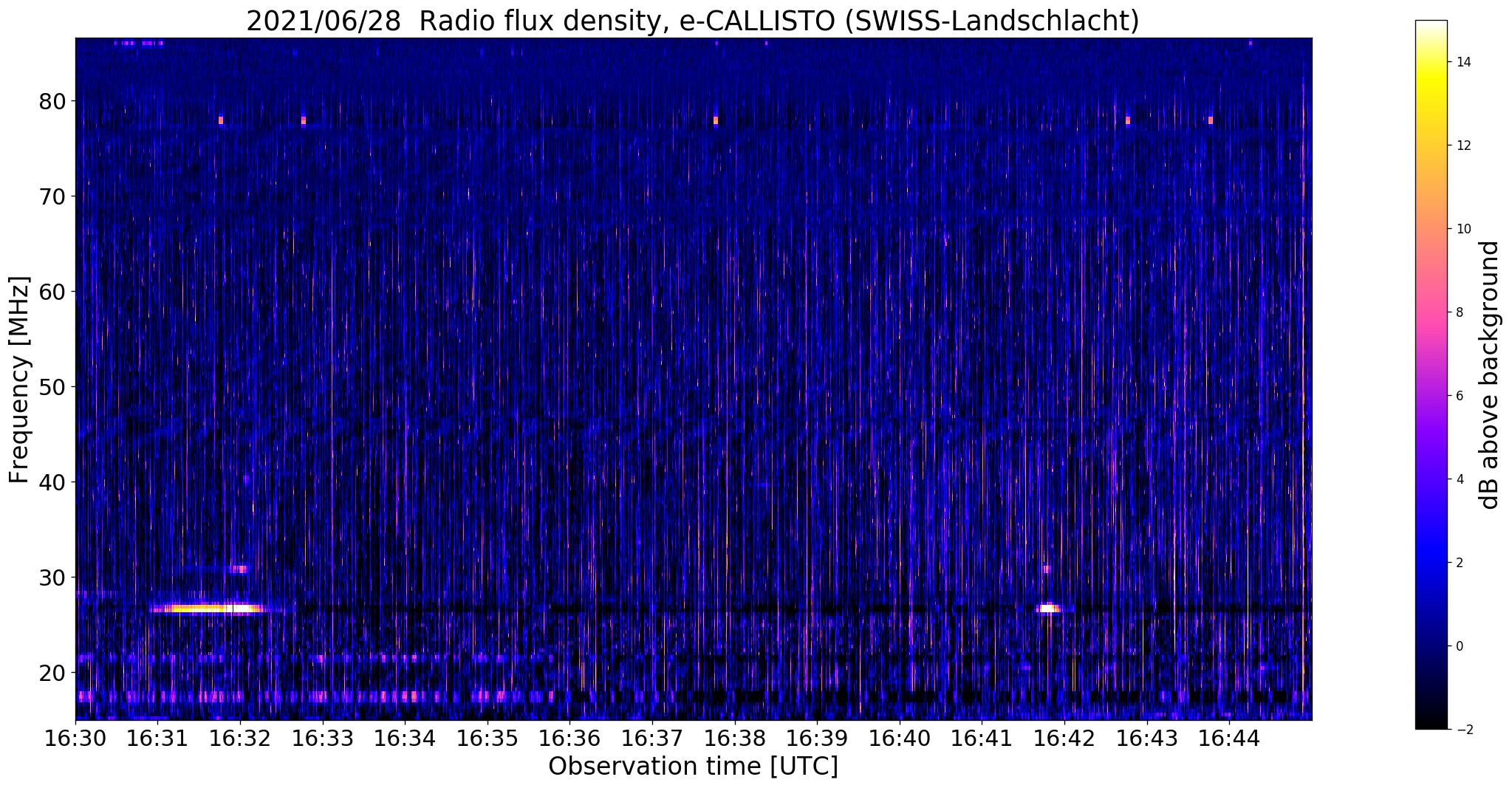The height and width of the screenshot is (788, 1512).
Task: Click the colorbar tick label 8
Action: (x=1459, y=312)
